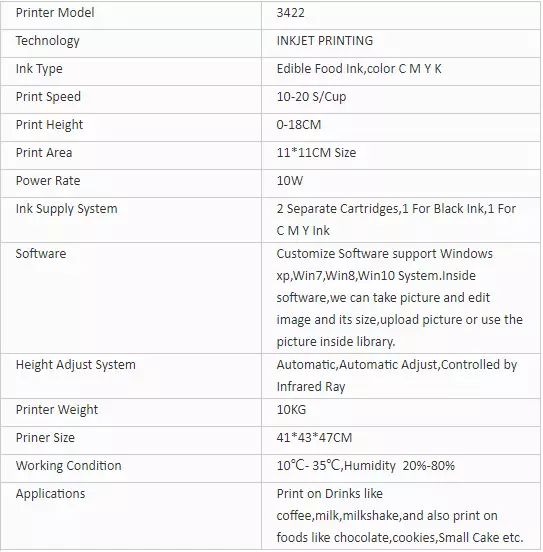Viewport: 543px width, 552px height.
Task: Select the Ink Type row label
Action: (x=39, y=69)
